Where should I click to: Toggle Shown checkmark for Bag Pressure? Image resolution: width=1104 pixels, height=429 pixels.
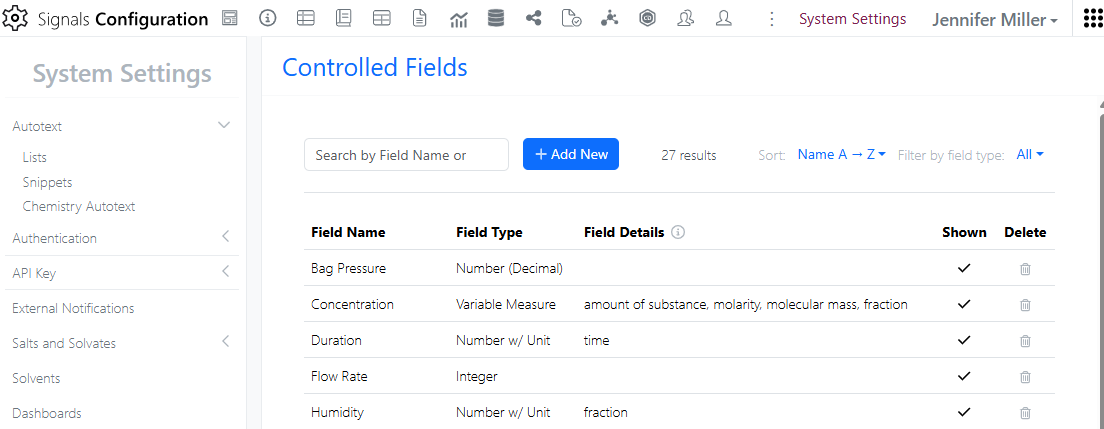[x=965, y=268]
